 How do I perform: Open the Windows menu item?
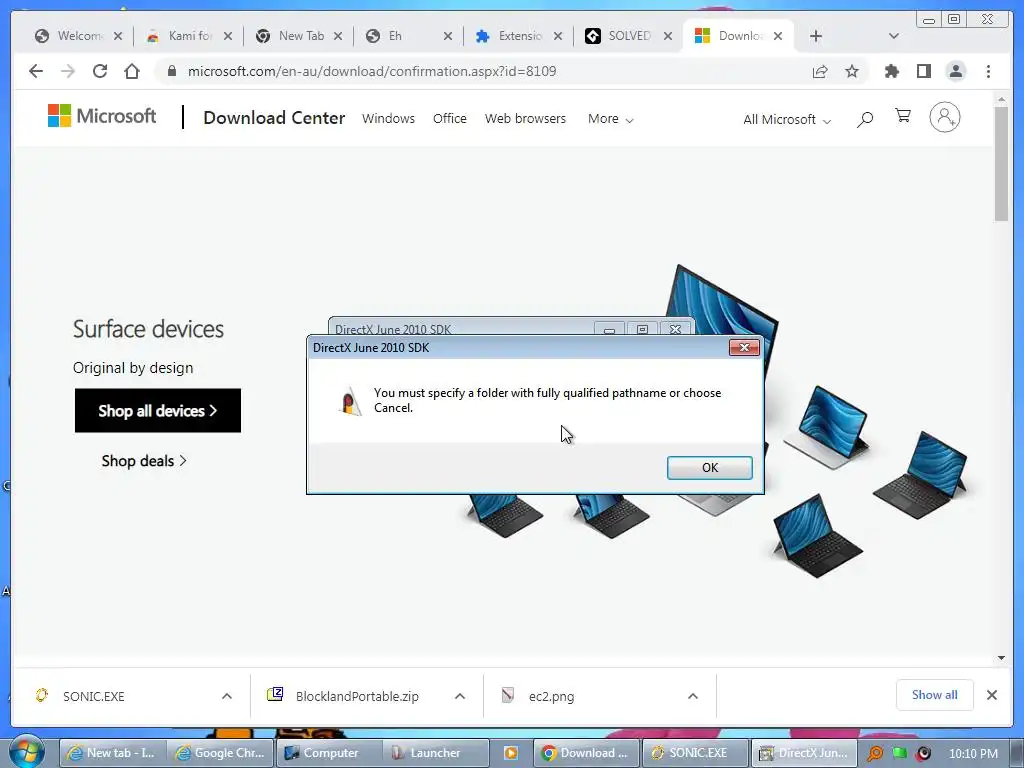[389, 119]
